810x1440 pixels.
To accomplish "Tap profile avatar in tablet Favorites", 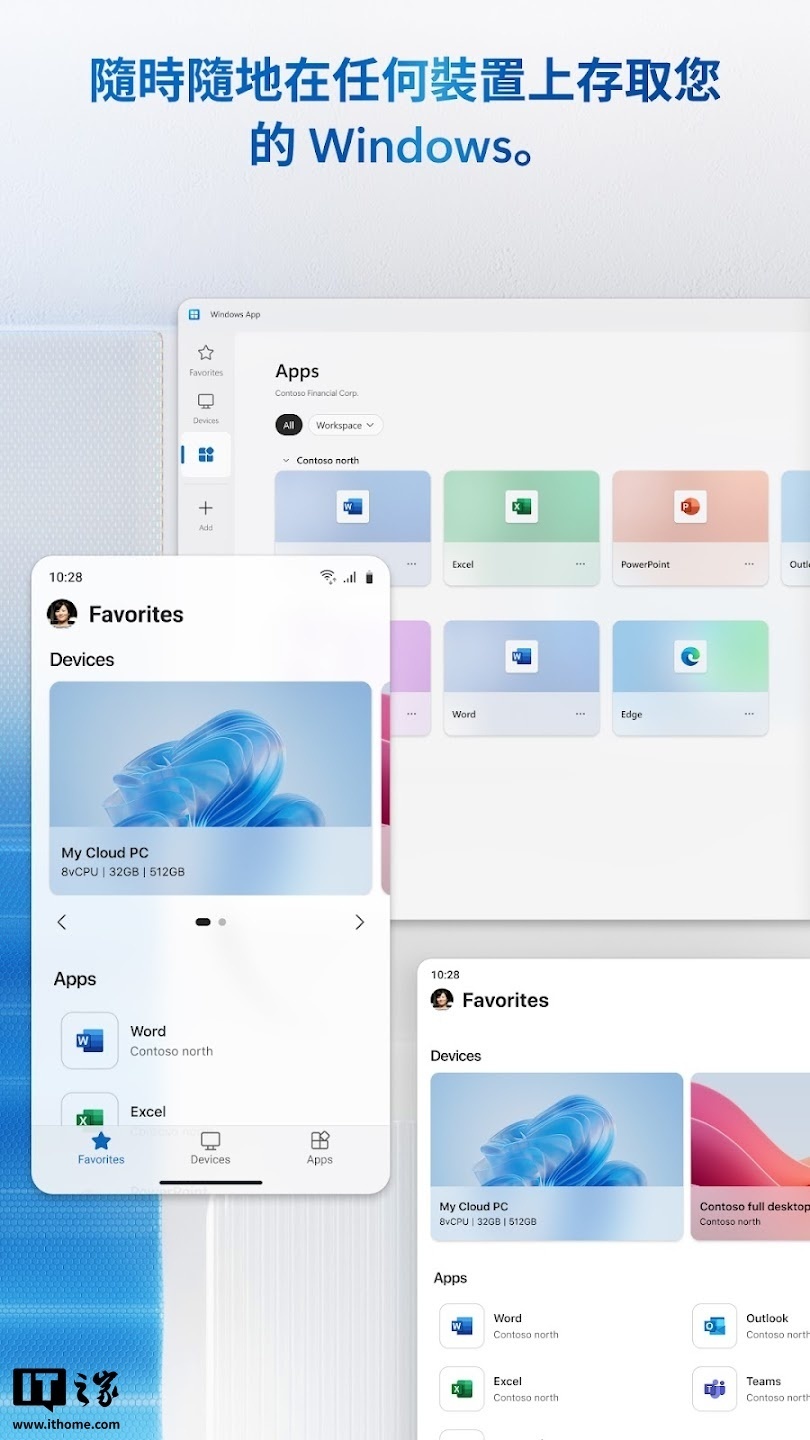I will [442, 1000].
